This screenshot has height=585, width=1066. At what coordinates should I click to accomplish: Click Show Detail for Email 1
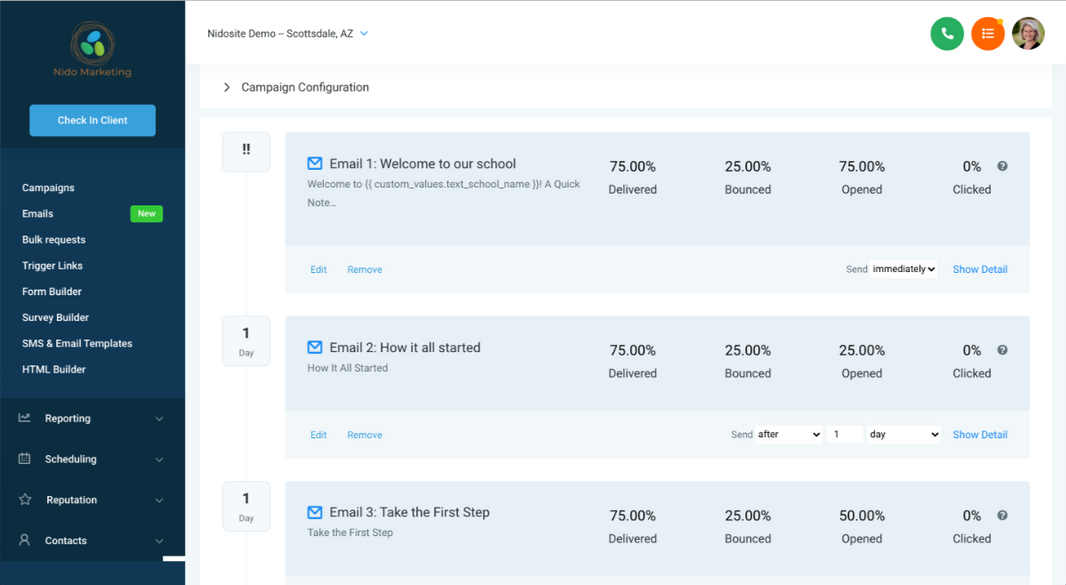click(x=979, y=269)
